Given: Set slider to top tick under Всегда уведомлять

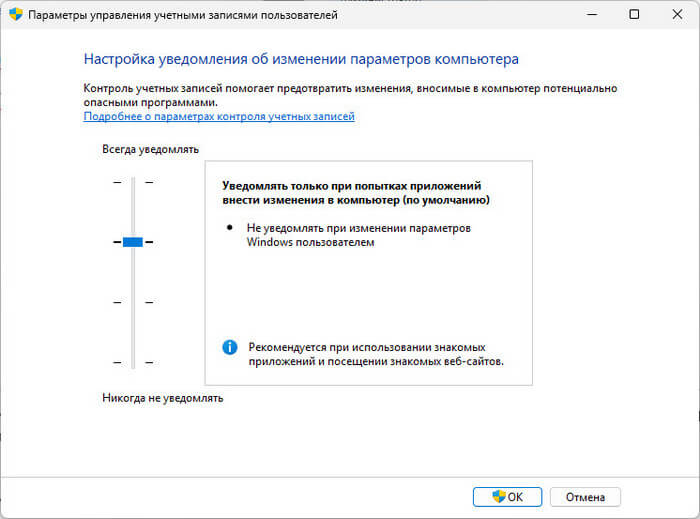Looking at the screenshot, I should (x=133, y=182).
